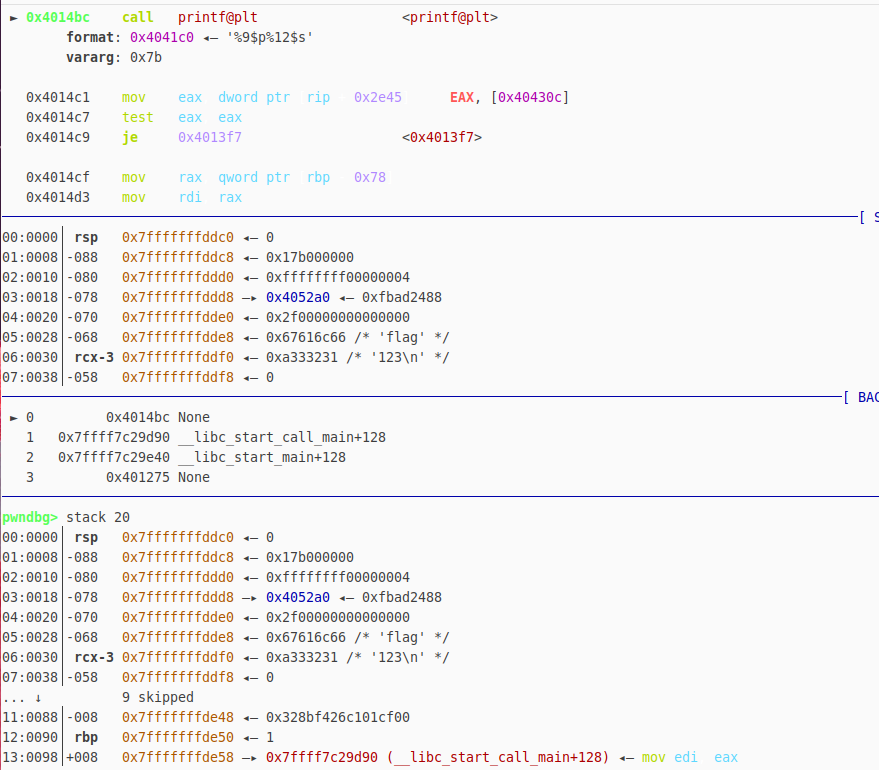Click the green pwndbg> prompt
Screen dimensions: 879x770
coord(30,517)
